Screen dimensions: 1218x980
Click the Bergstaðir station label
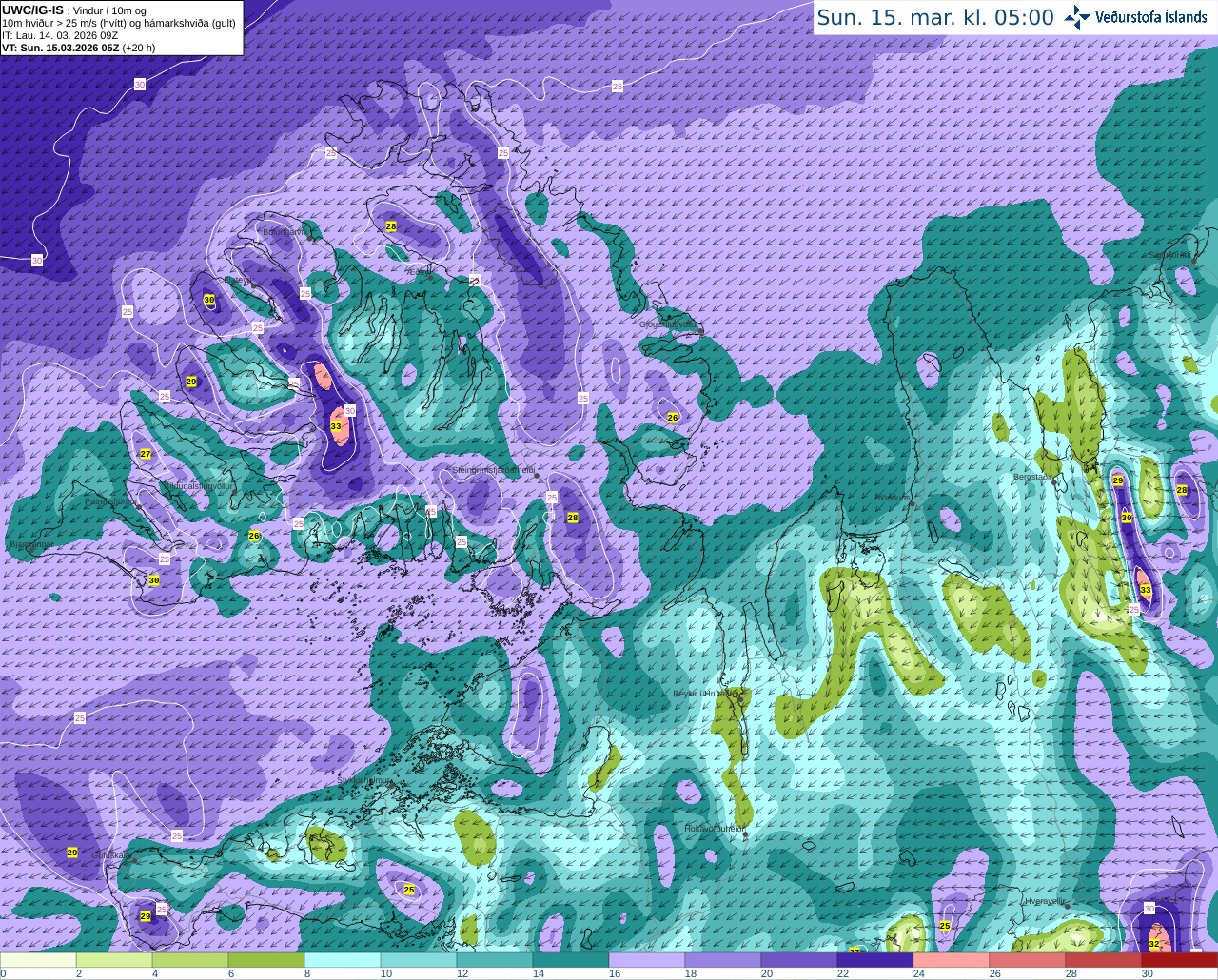(x=1034, y=477)
